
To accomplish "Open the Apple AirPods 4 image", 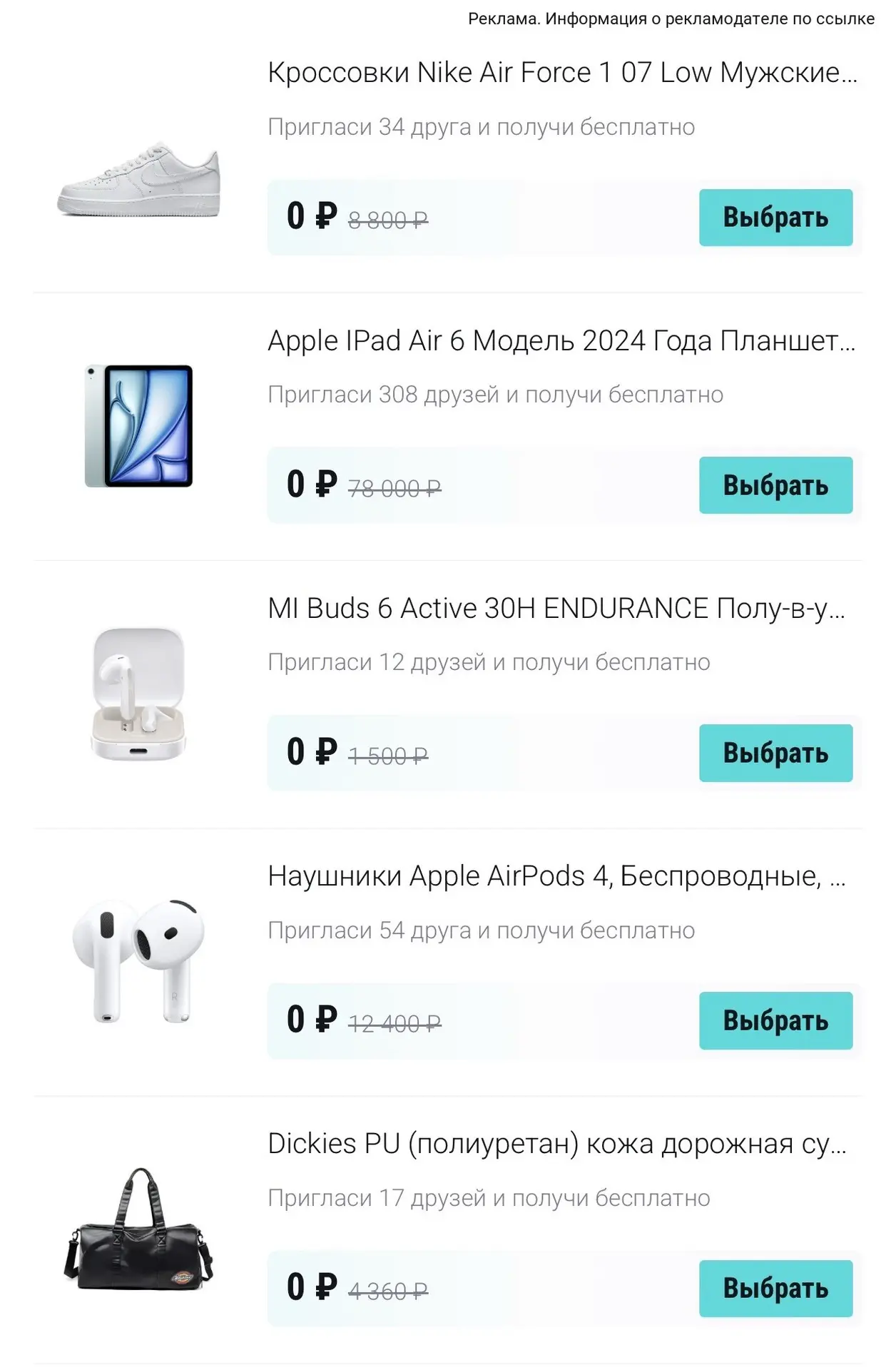I will (x=138, y=961).
